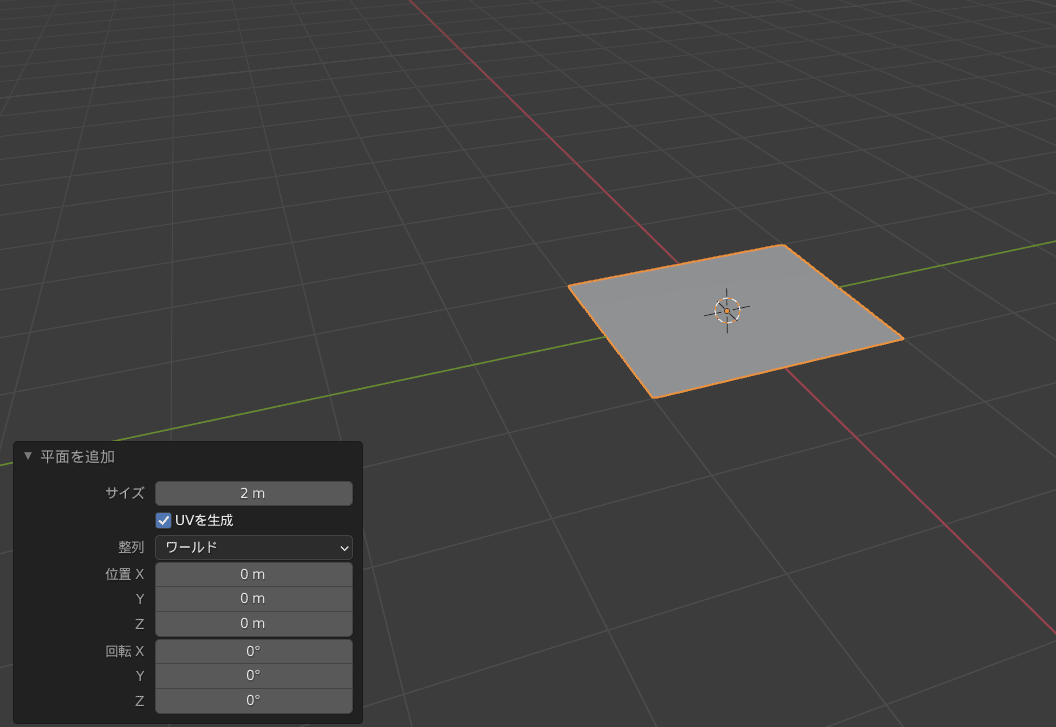The height and width of the screenshot is (727, 1056).
Task: Click the 位置 Y value field
Action: pos(254,598)
